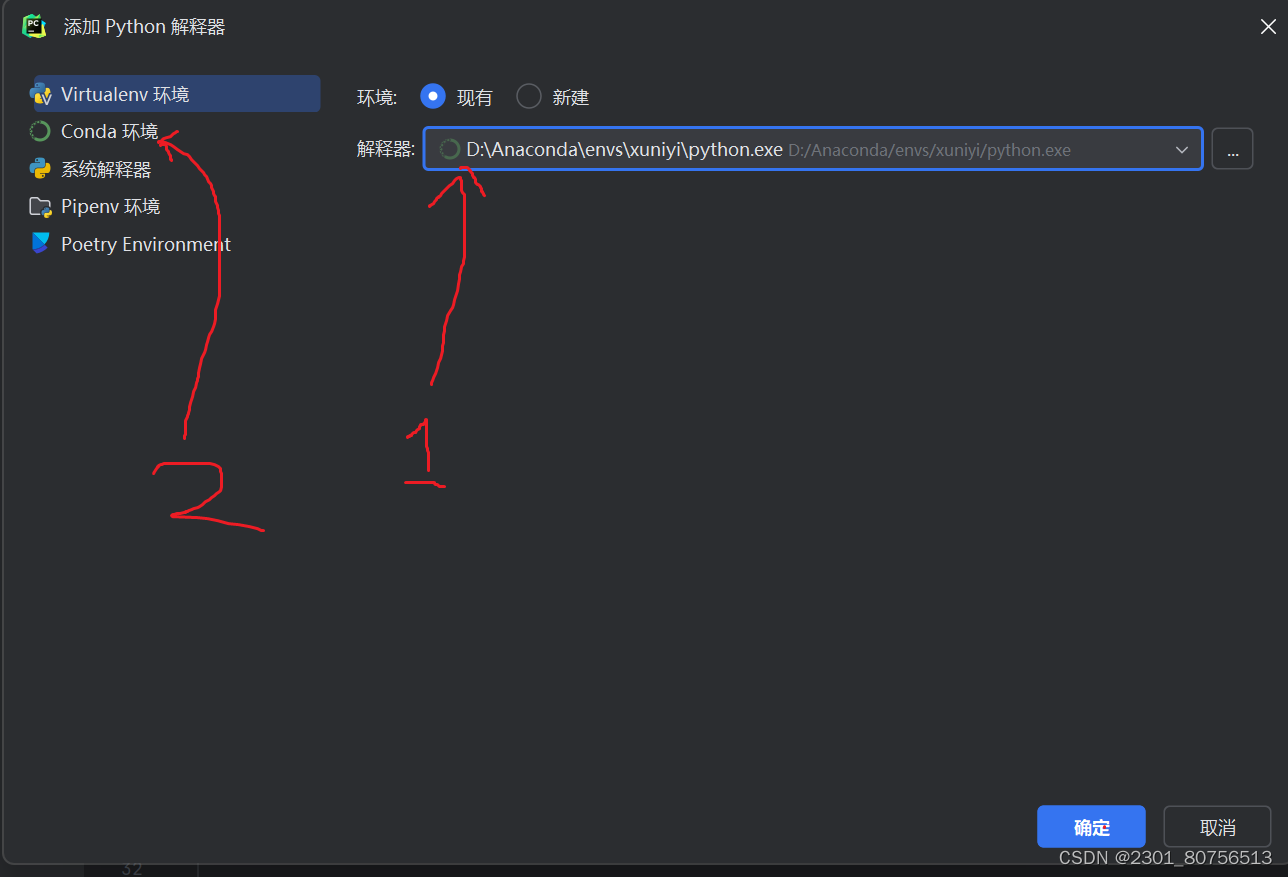Click the Poetry Environment icon

[x=40, y=244]
